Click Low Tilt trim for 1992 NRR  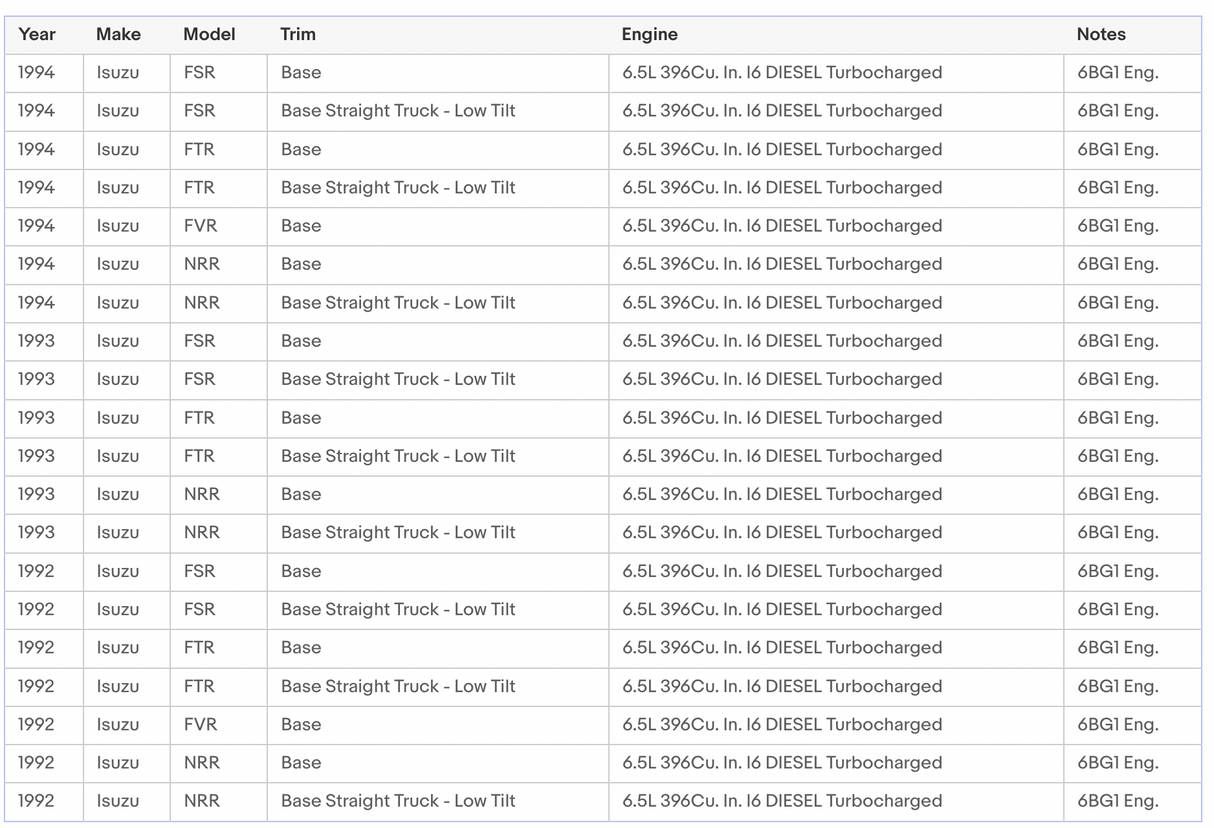(x=398, y=801)
